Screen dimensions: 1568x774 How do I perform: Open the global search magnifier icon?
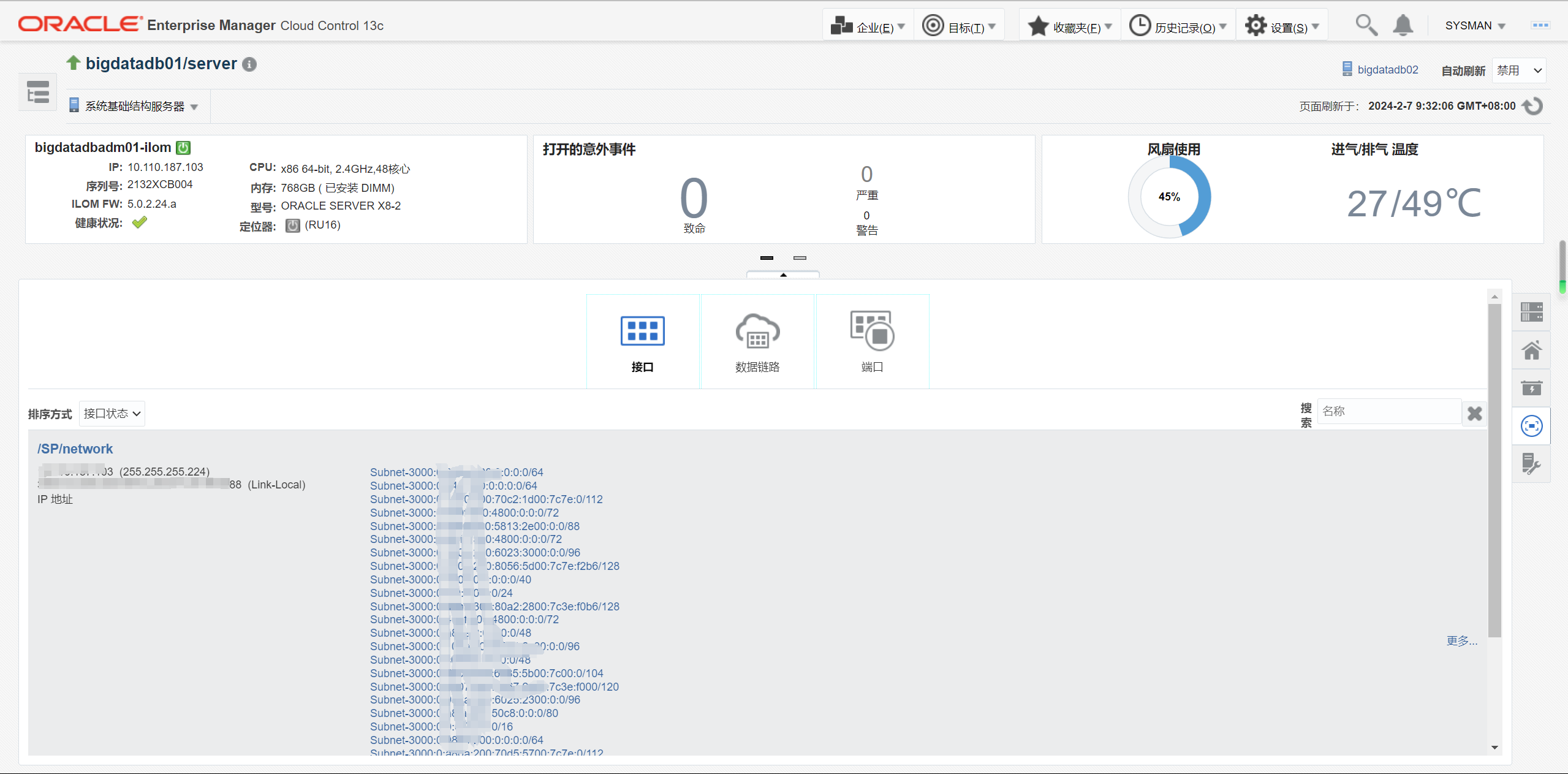click(x=1366, y=25)
